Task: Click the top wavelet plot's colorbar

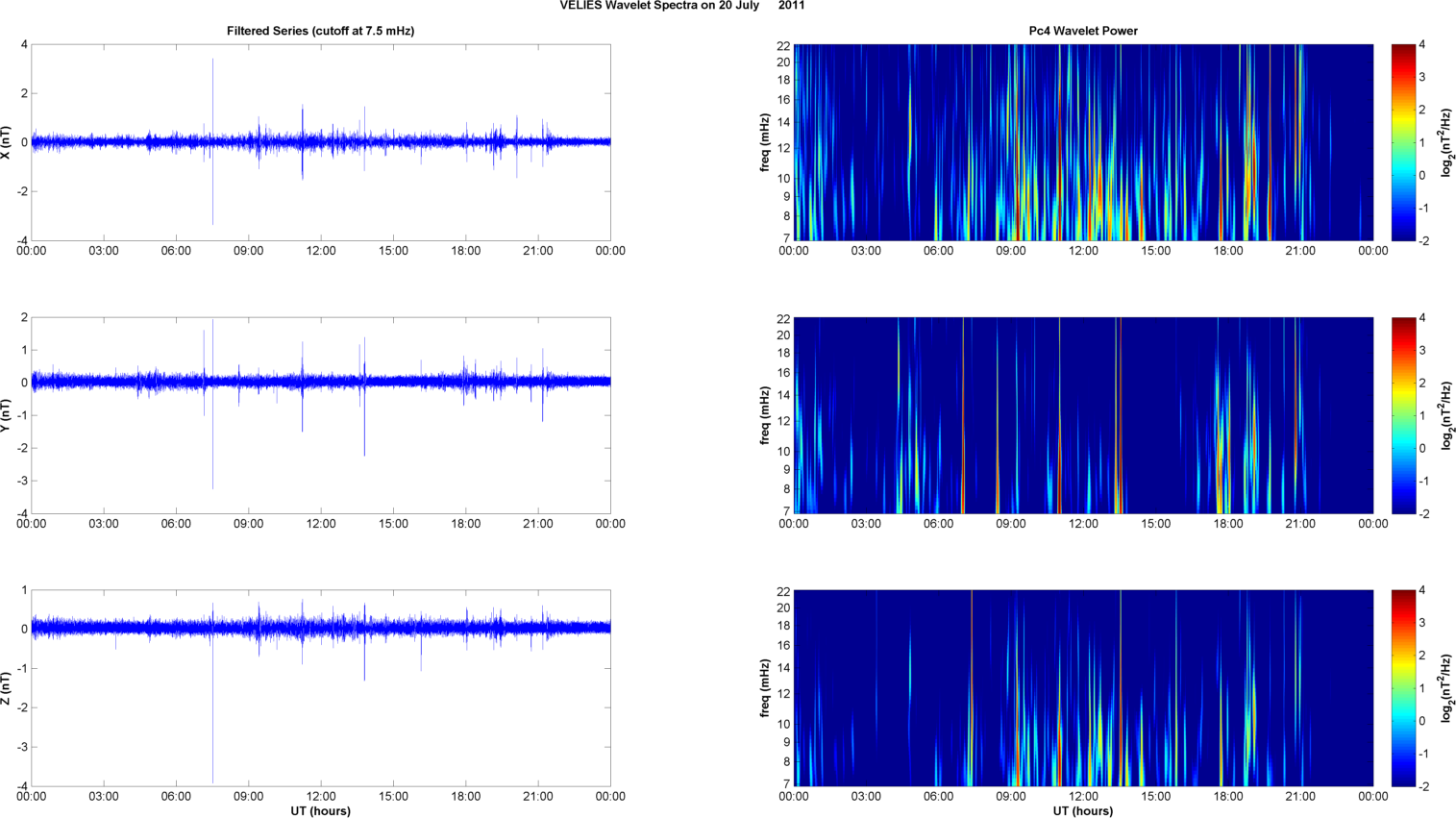Action: coord(1403,142)
